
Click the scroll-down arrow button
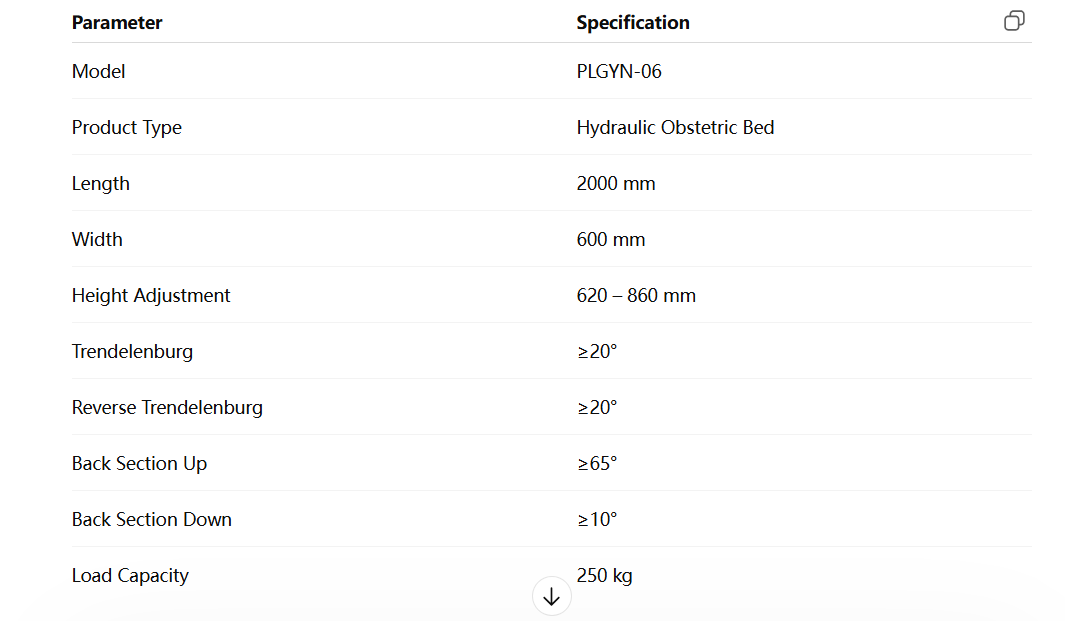tap(551, 597)
